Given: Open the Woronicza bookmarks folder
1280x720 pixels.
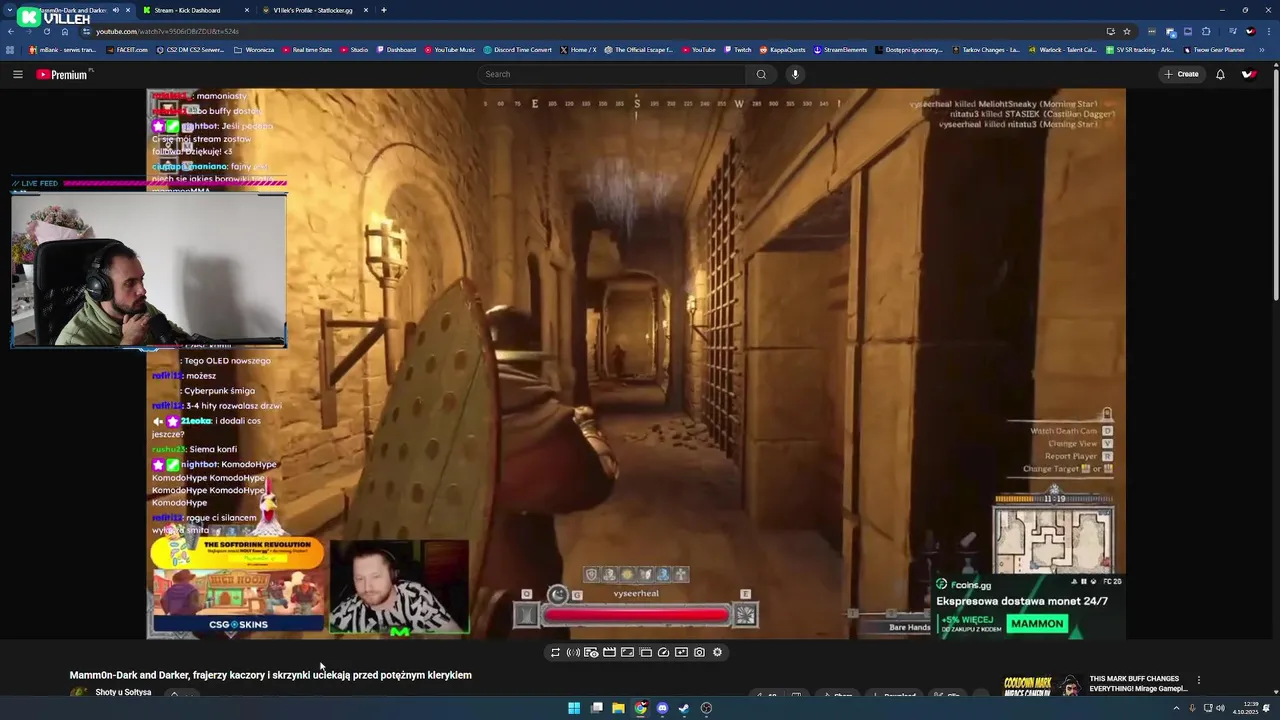Looking at the screenshot, I should click(x=254, y=50).
